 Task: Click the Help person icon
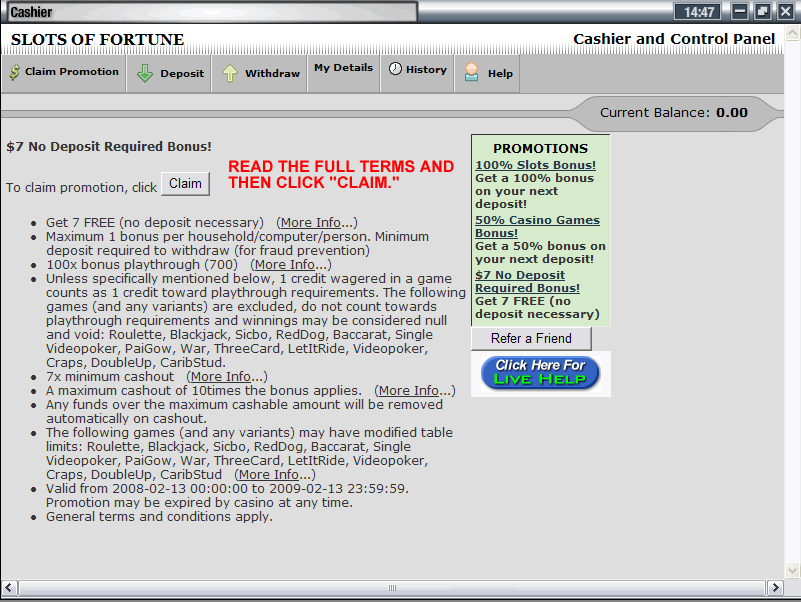coord(472,73)
